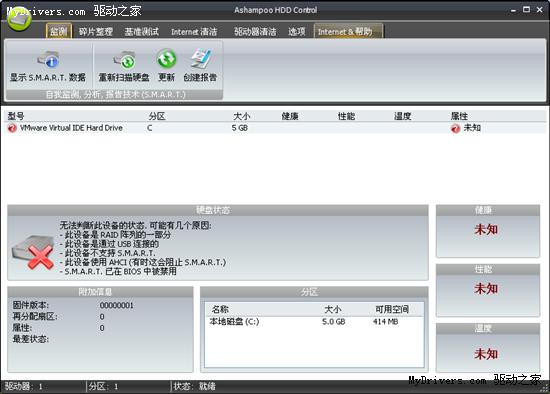Click status bar entry 状态: 就绪
The image size is (550, 394).
click(x=195, y=387)
